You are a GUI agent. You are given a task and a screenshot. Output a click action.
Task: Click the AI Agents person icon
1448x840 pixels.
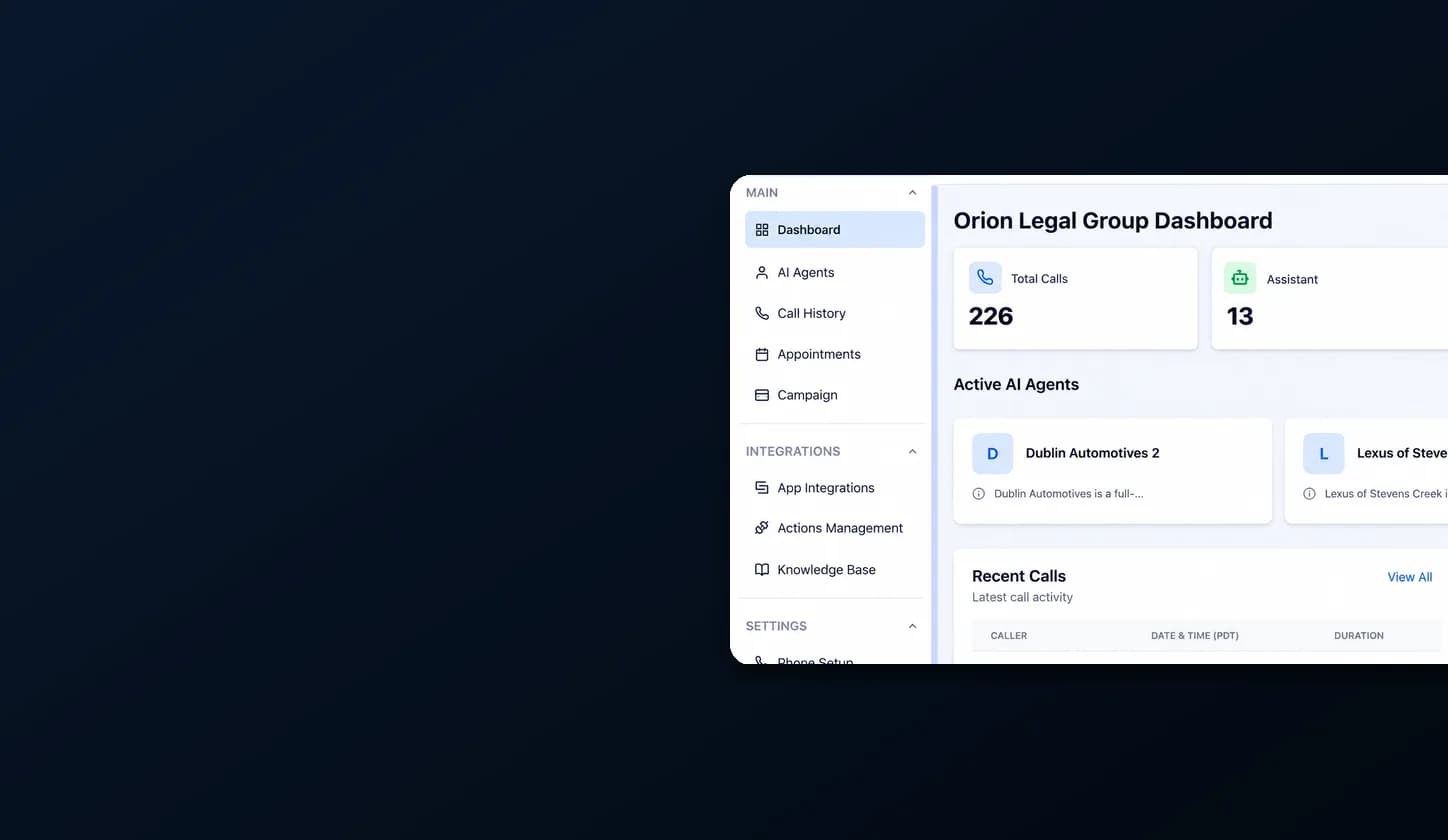point(762,272)
